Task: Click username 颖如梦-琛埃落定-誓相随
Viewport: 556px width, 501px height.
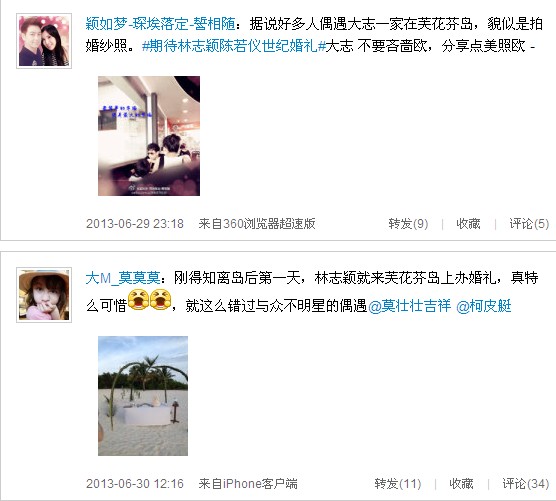Action: pos(160,24)
